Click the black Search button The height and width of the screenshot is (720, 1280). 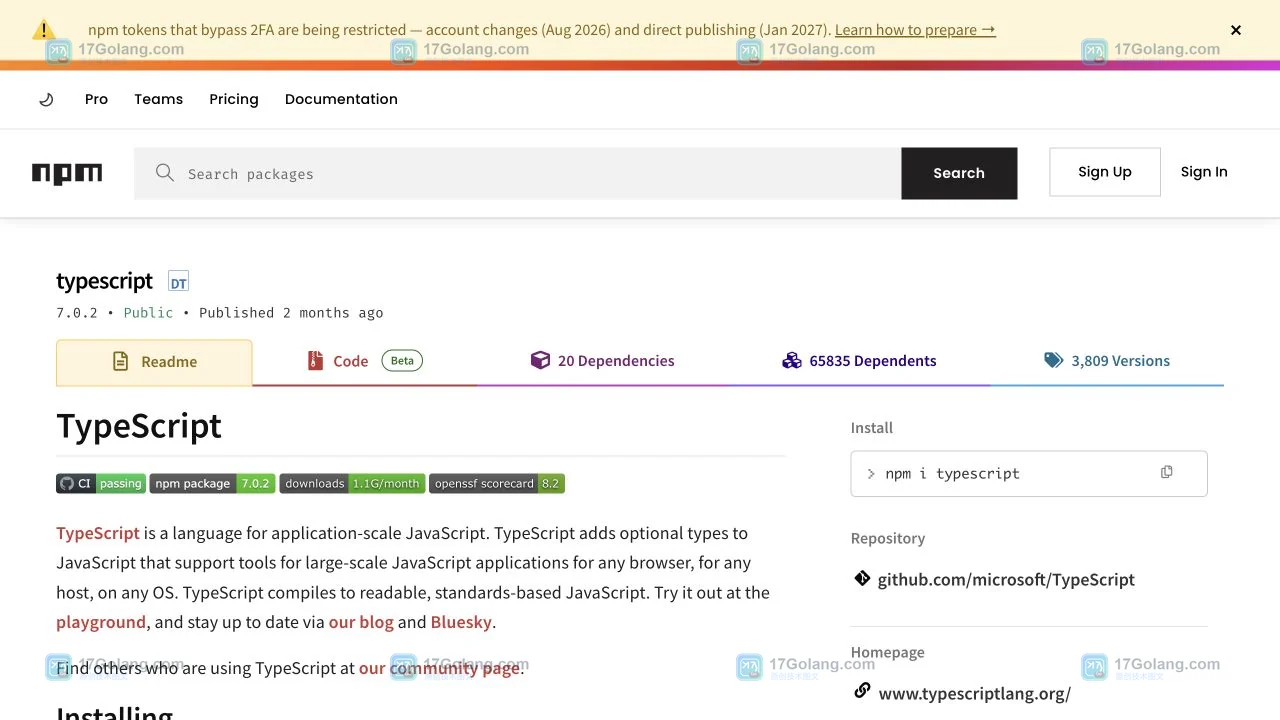pos(959,173)
